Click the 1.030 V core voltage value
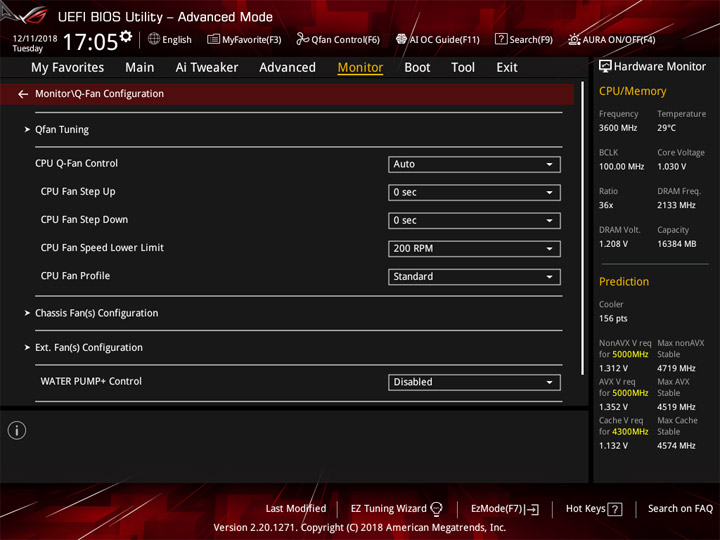Image resolution: width=720 pixels, height=540 pixels. coord(671,167)
